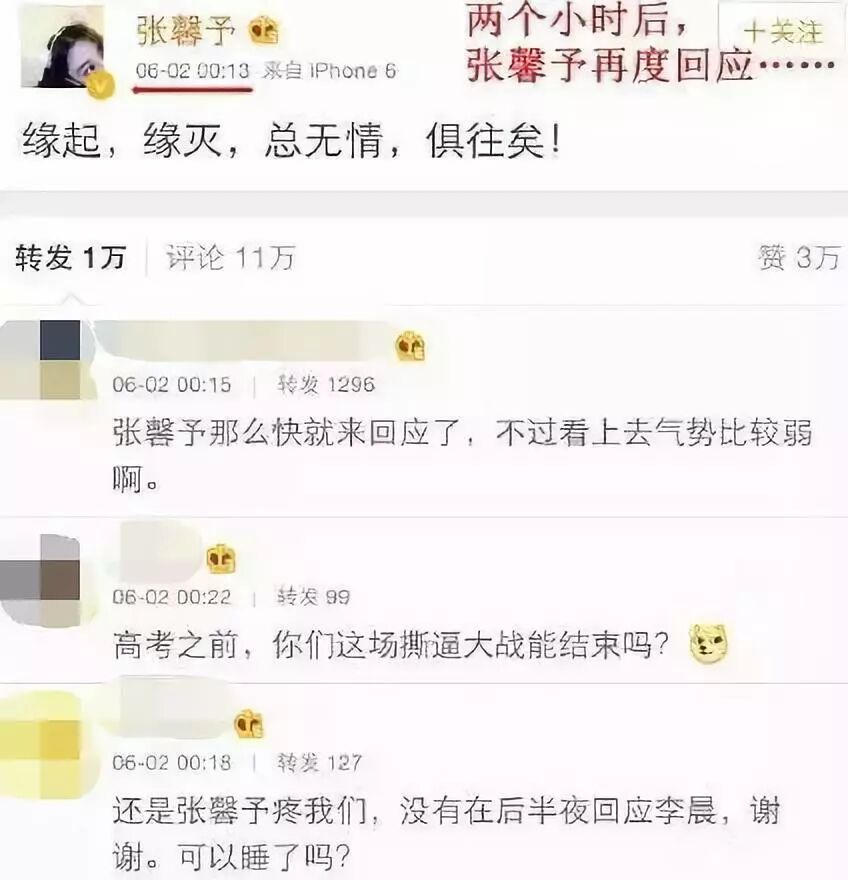Click the 06-02 00:13 post timestamp
The width and height of the screenshot is (848, 880).
point(192,71)
